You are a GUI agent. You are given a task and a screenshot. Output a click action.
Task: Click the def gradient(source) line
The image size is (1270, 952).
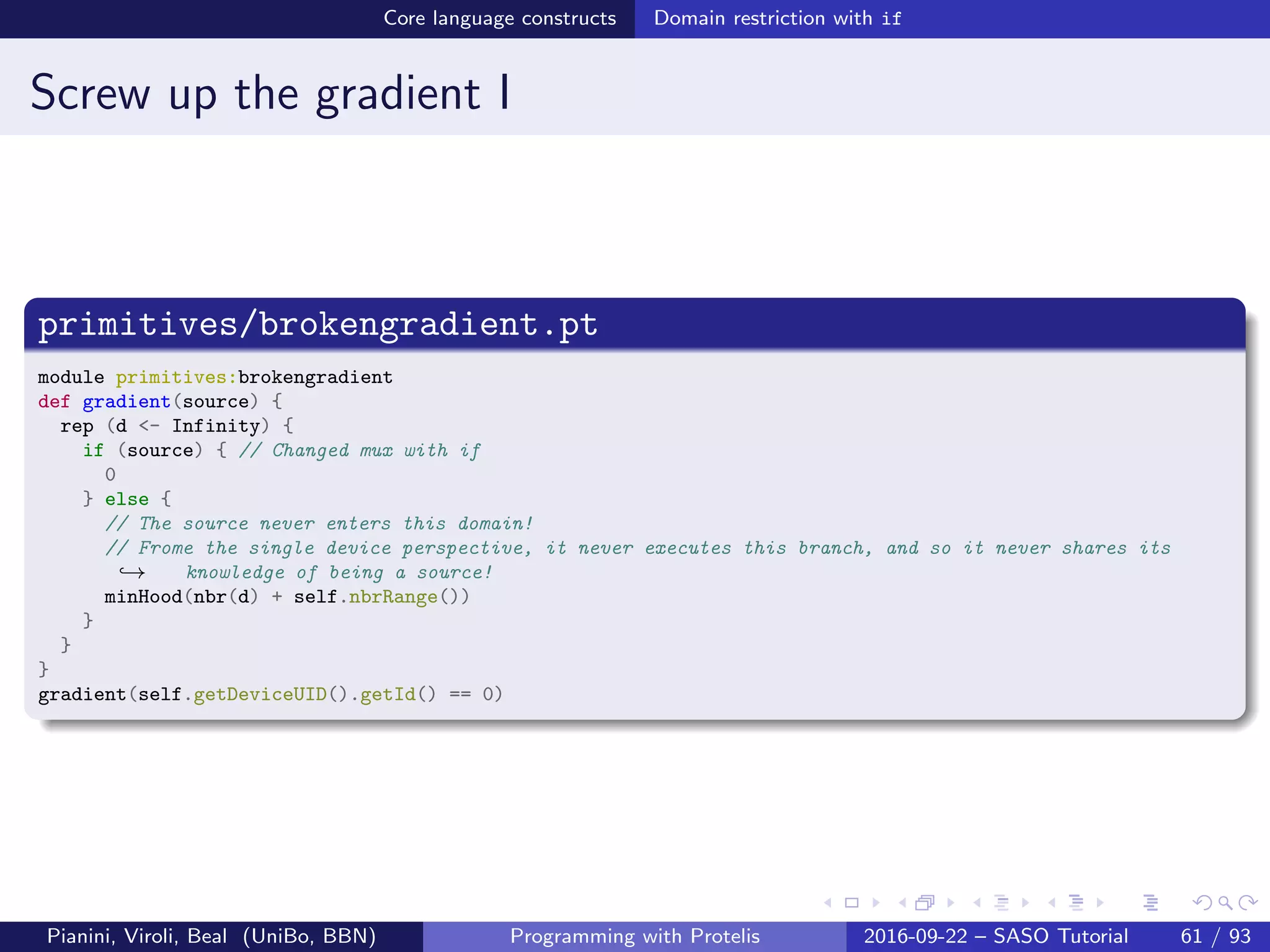point(160,402)
